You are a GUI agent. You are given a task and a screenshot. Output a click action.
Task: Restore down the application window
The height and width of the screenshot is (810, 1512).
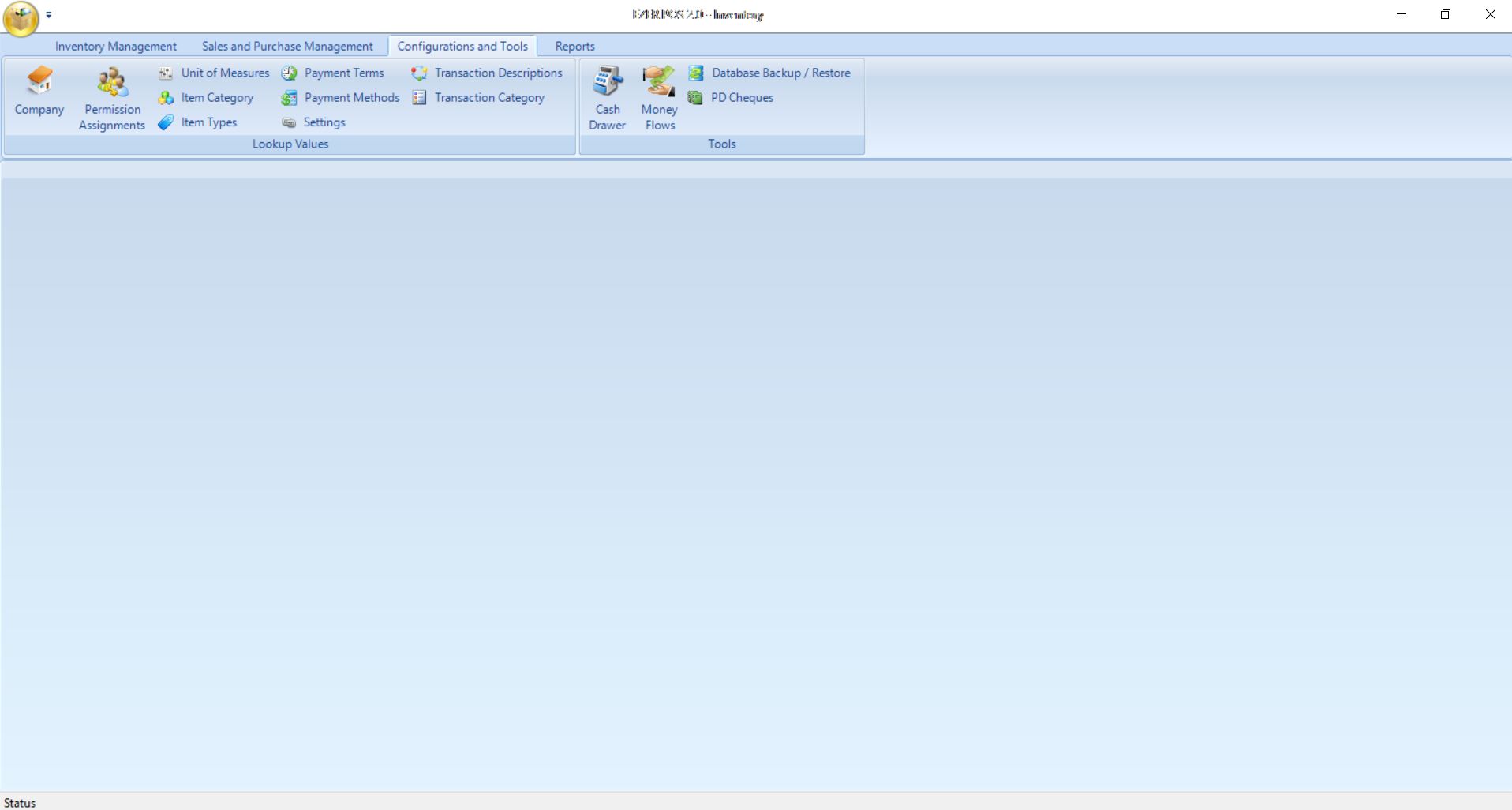coord(1446,14)
